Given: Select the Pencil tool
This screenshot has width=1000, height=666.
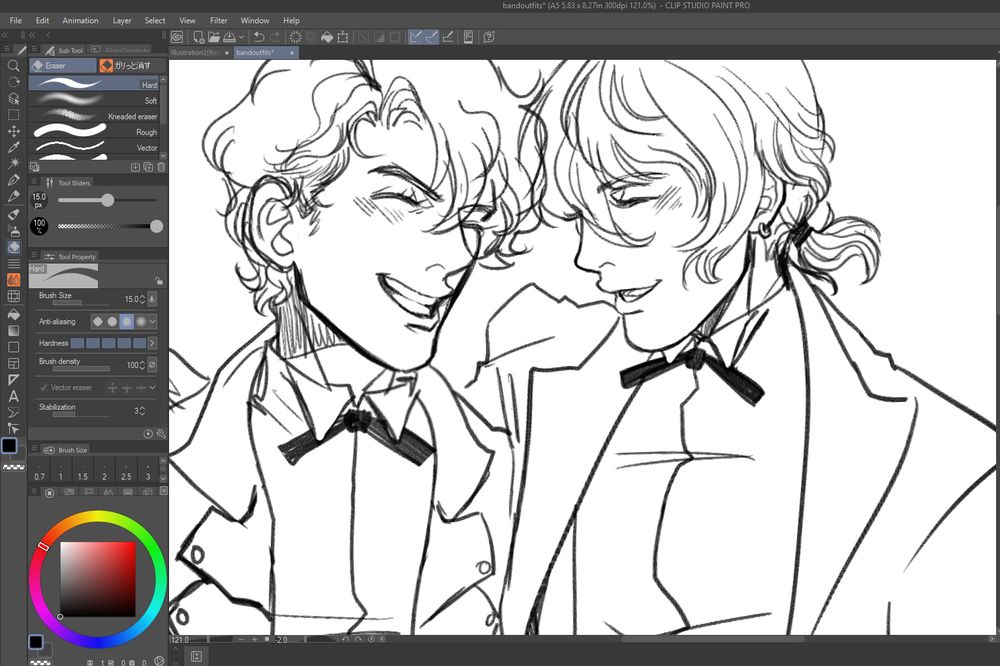Looking at the screenshot, I should pos(13,196).
